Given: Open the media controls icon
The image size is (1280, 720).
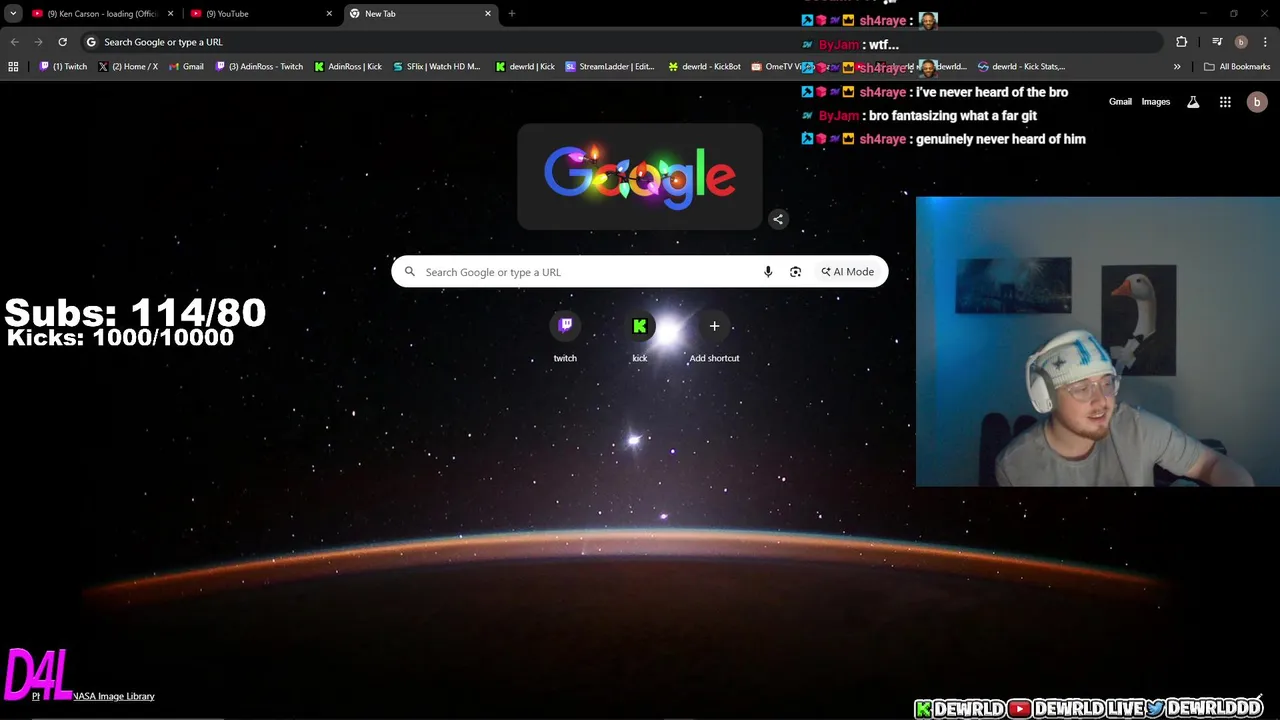Looking at the screenshot, I should point(1217,42).
